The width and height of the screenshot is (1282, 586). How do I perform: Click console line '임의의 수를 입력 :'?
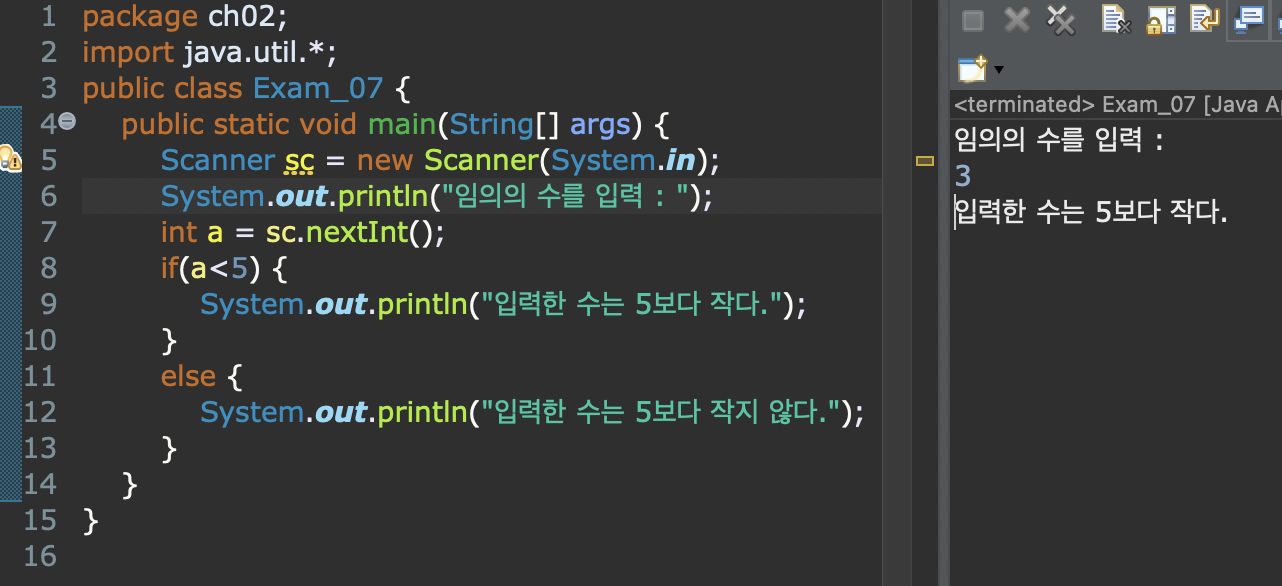(1059, 139)
